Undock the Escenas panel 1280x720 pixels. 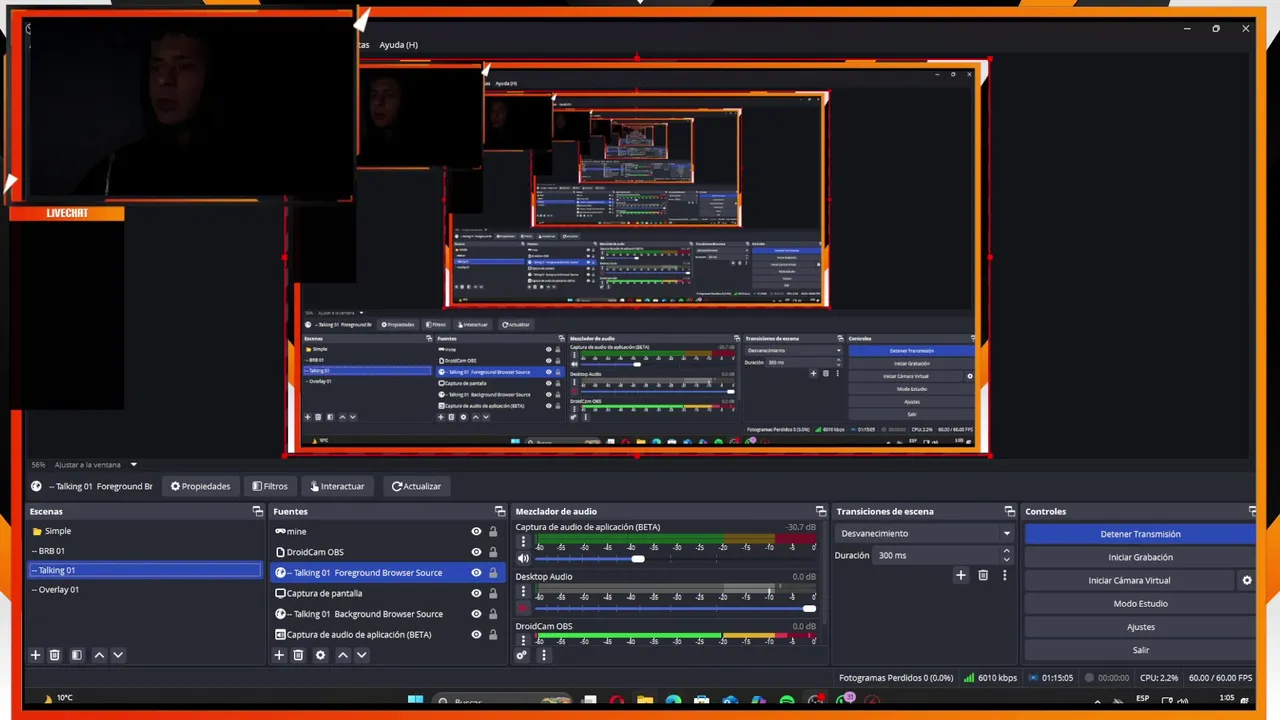point(257,511)
